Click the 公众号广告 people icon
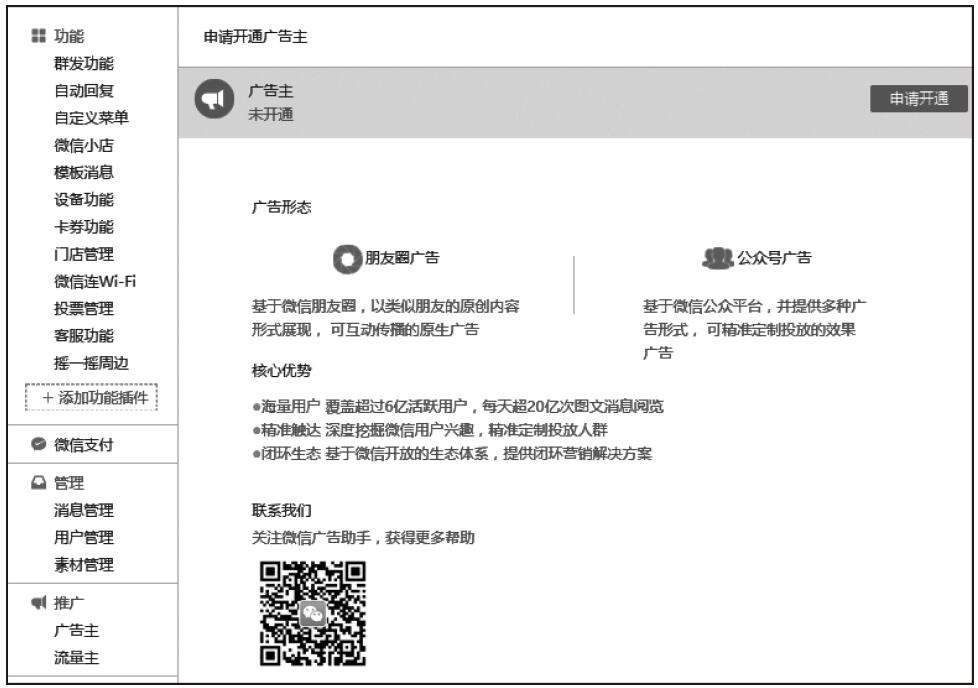This screenshot has width=978, height=688. (x=717, y=258)
